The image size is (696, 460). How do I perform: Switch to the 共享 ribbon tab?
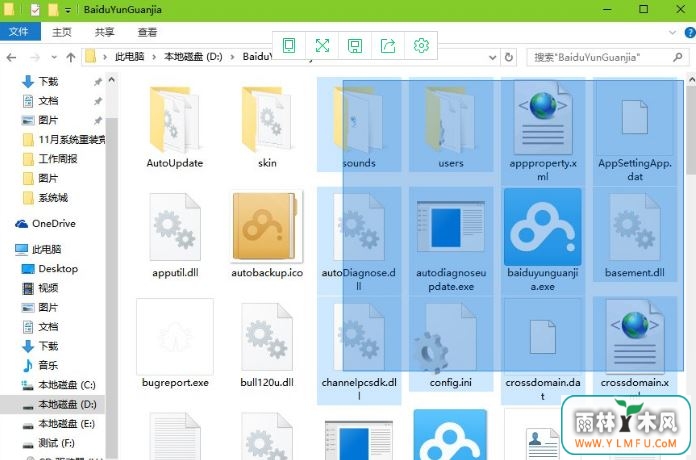(104, 32)
